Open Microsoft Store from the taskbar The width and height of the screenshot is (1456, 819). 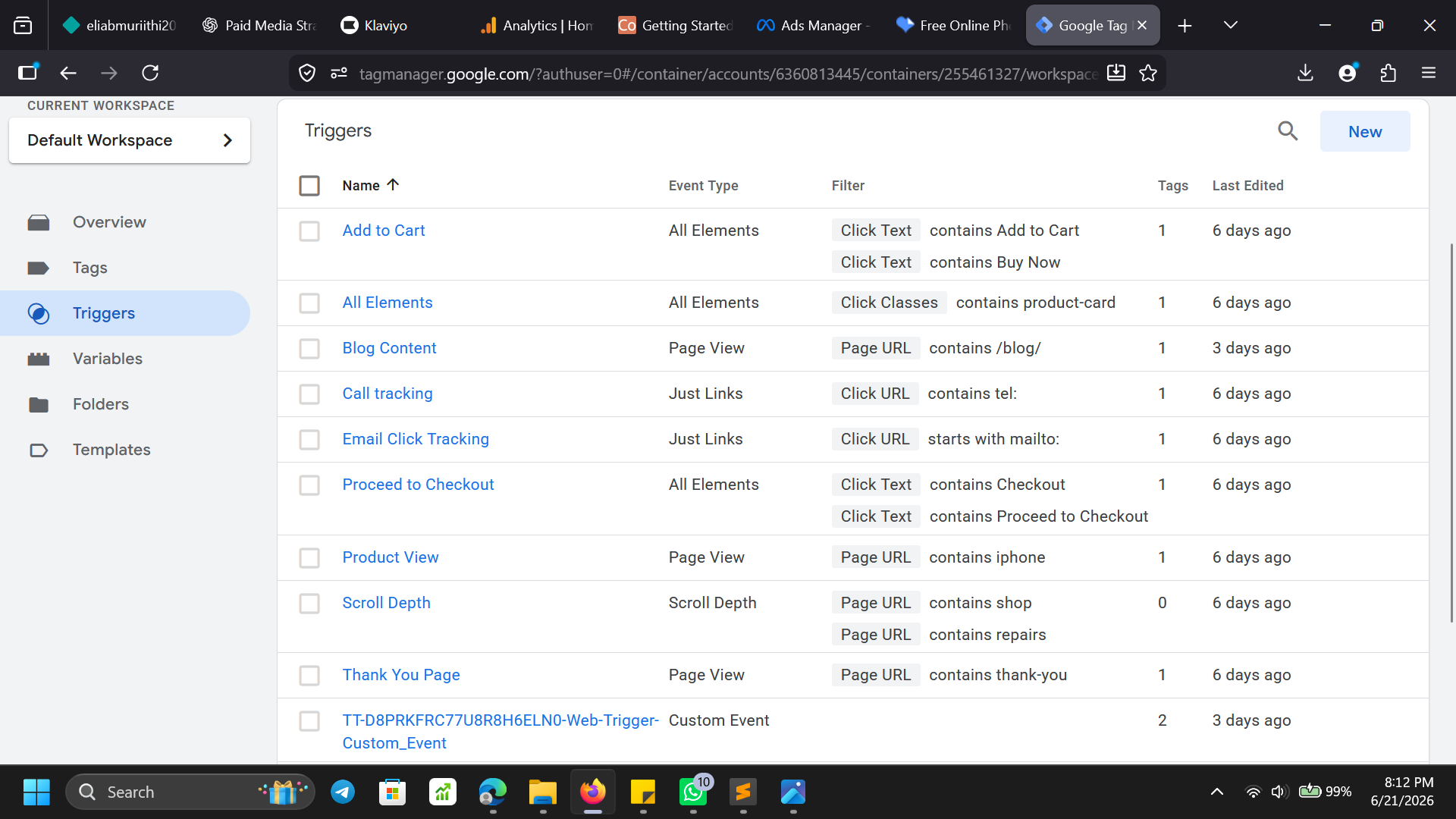click(393, 792)
